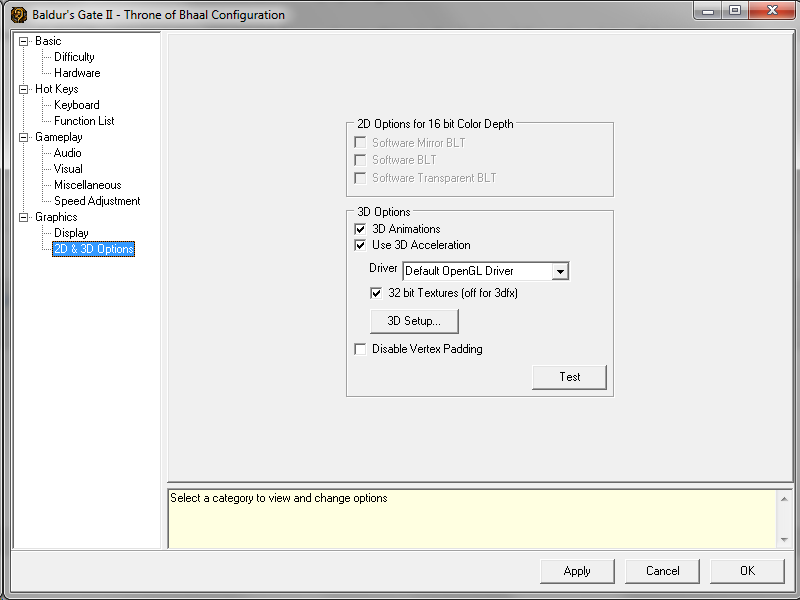
Task: Click the Test button
Action: click(569, 377)
